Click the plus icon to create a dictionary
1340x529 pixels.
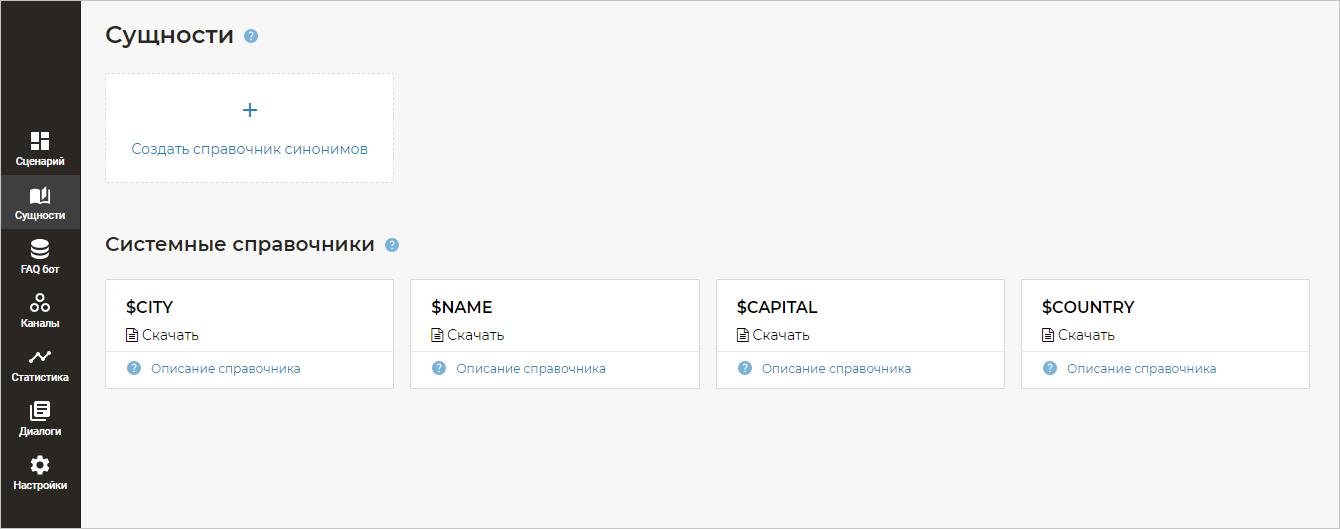[250, 110]
